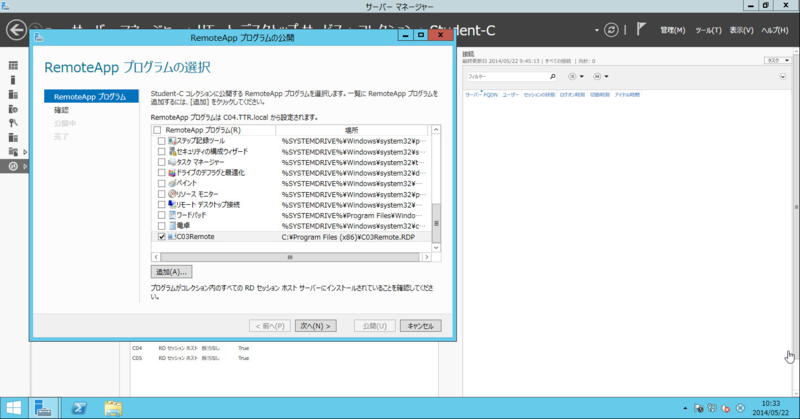Click the gauge icon beside リソース モニター

click(x=172, y=194)
